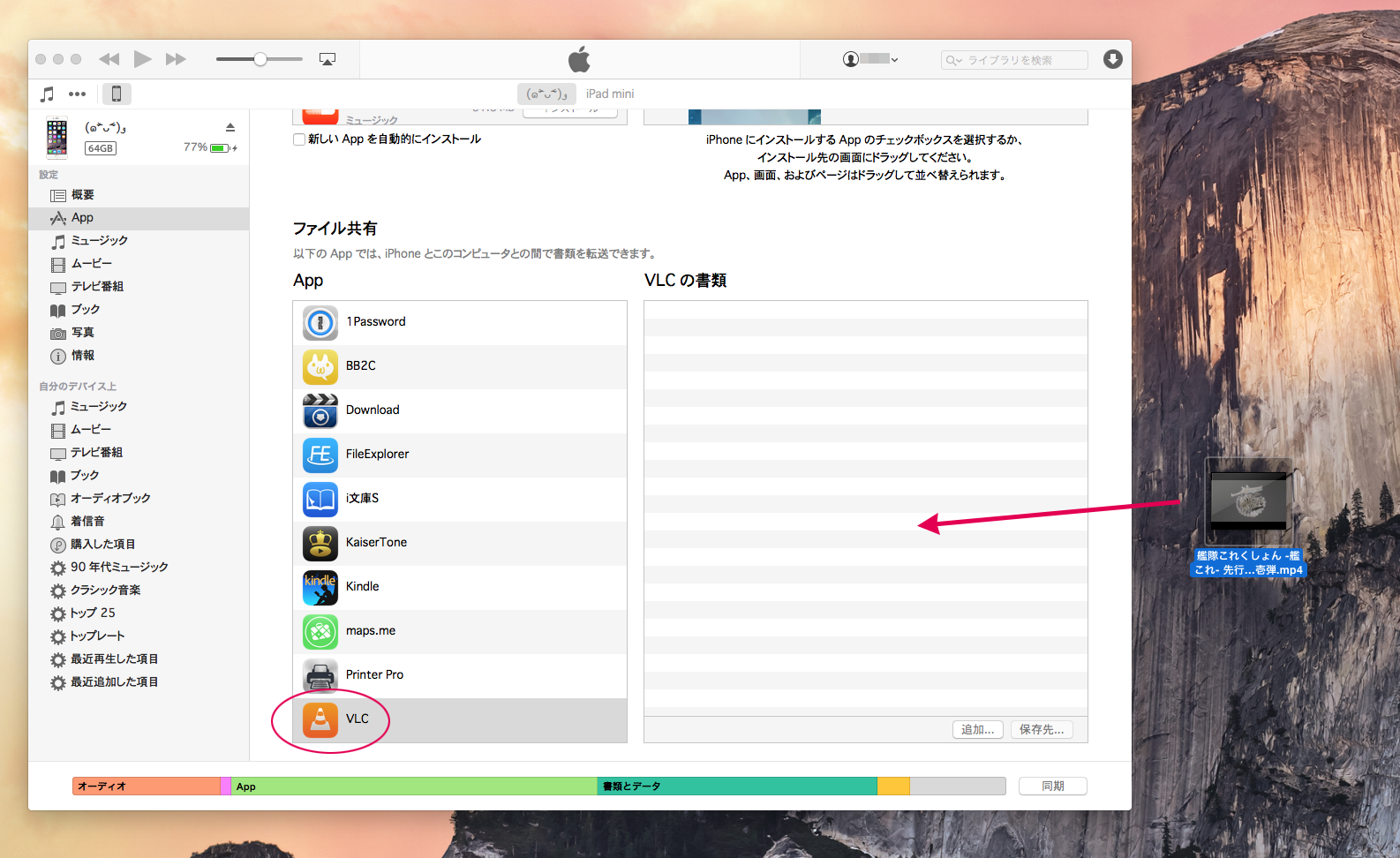Click オーディオ segment in storage bar

pyautogui.click(x=147, y=786)
